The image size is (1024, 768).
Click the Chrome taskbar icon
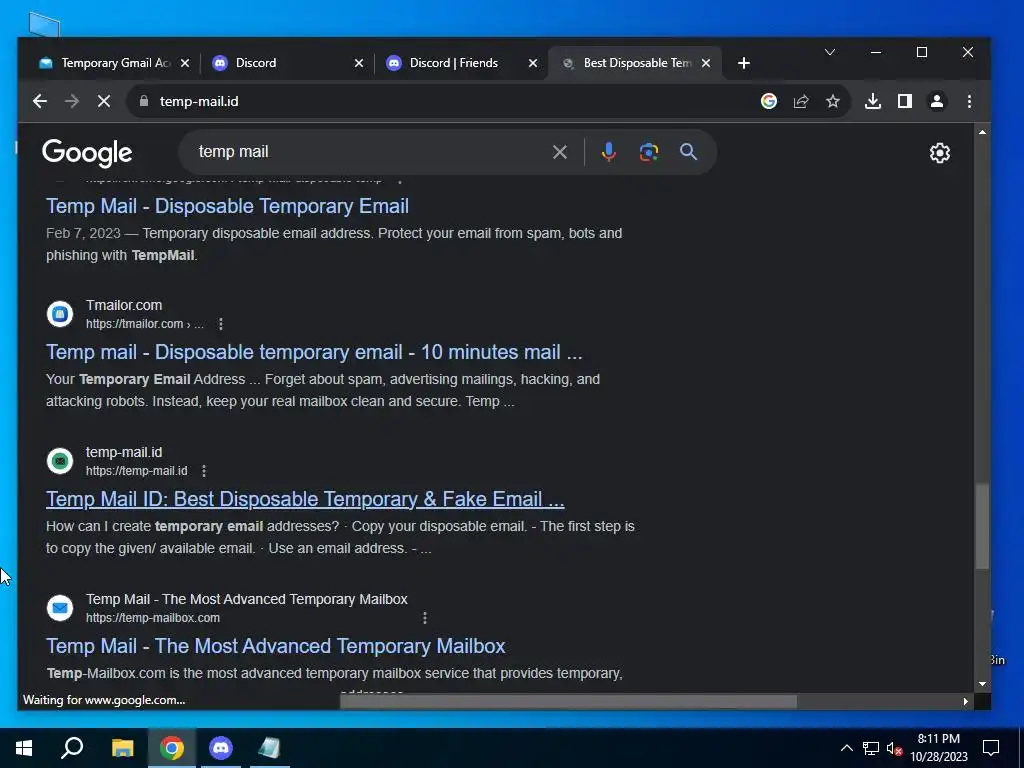tap(172, 748)
